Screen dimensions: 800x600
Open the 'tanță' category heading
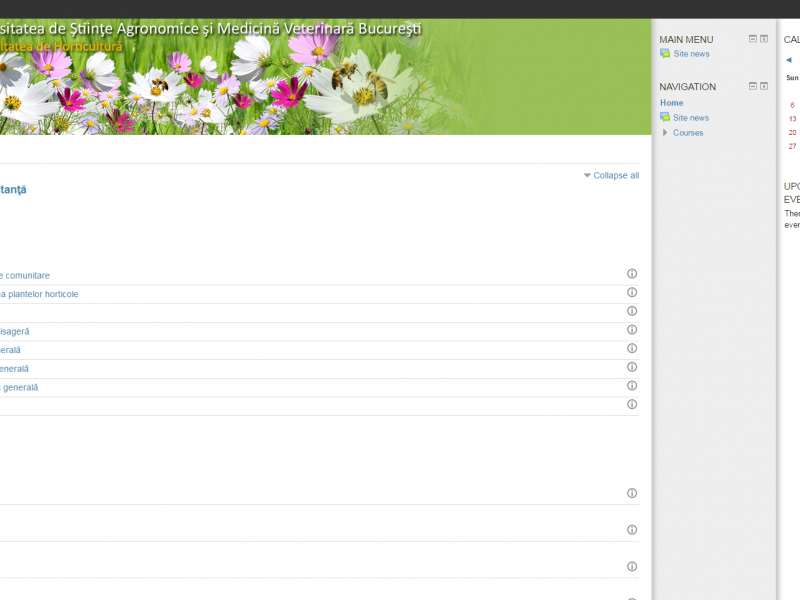click(13, 190)
